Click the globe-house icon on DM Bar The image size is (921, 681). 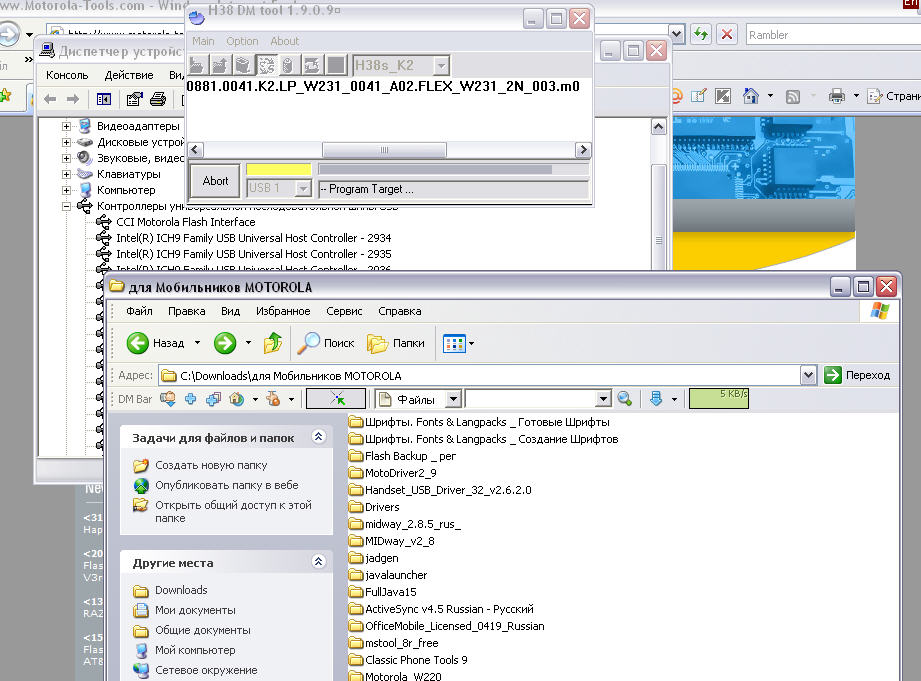237,400
